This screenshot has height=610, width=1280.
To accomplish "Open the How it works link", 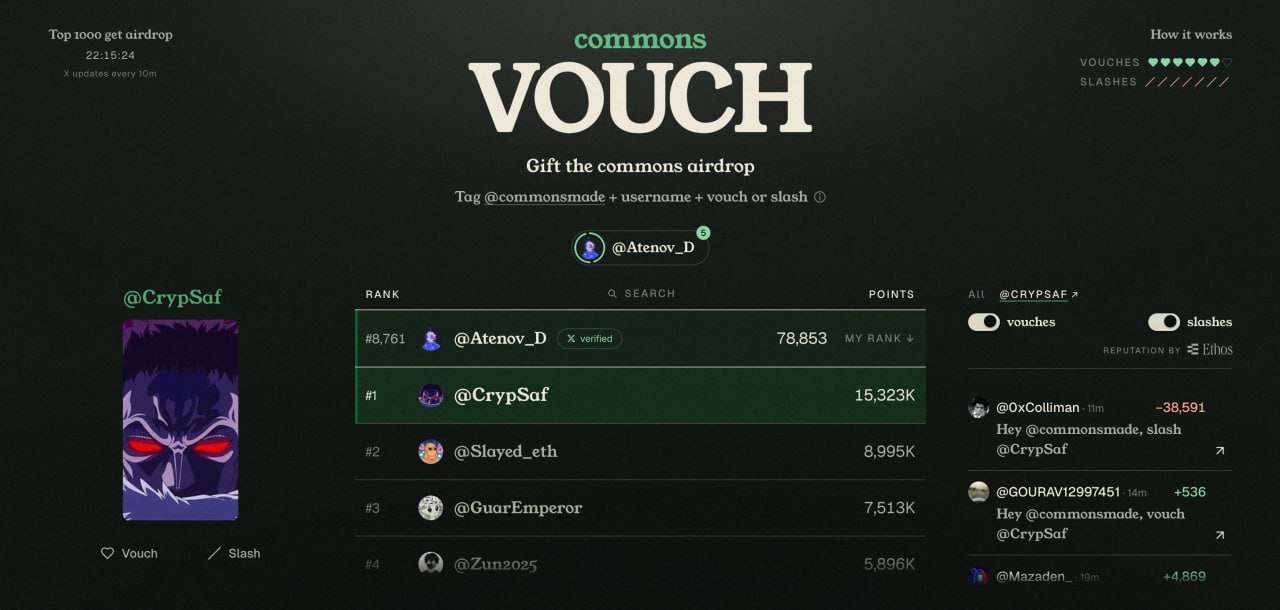I will [x=1191, y=34].
